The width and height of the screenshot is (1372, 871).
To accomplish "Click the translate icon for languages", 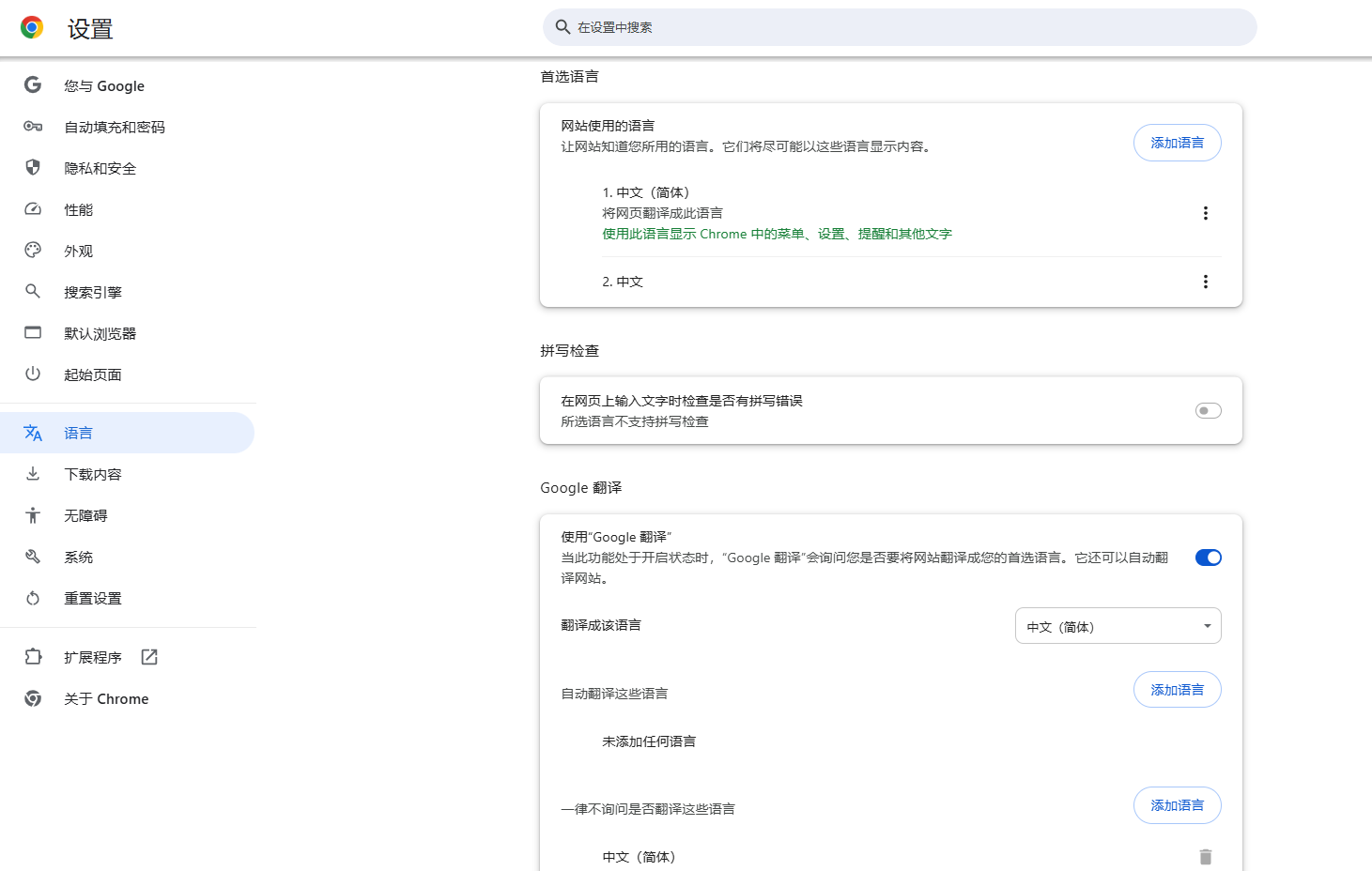I will (33, 433).
